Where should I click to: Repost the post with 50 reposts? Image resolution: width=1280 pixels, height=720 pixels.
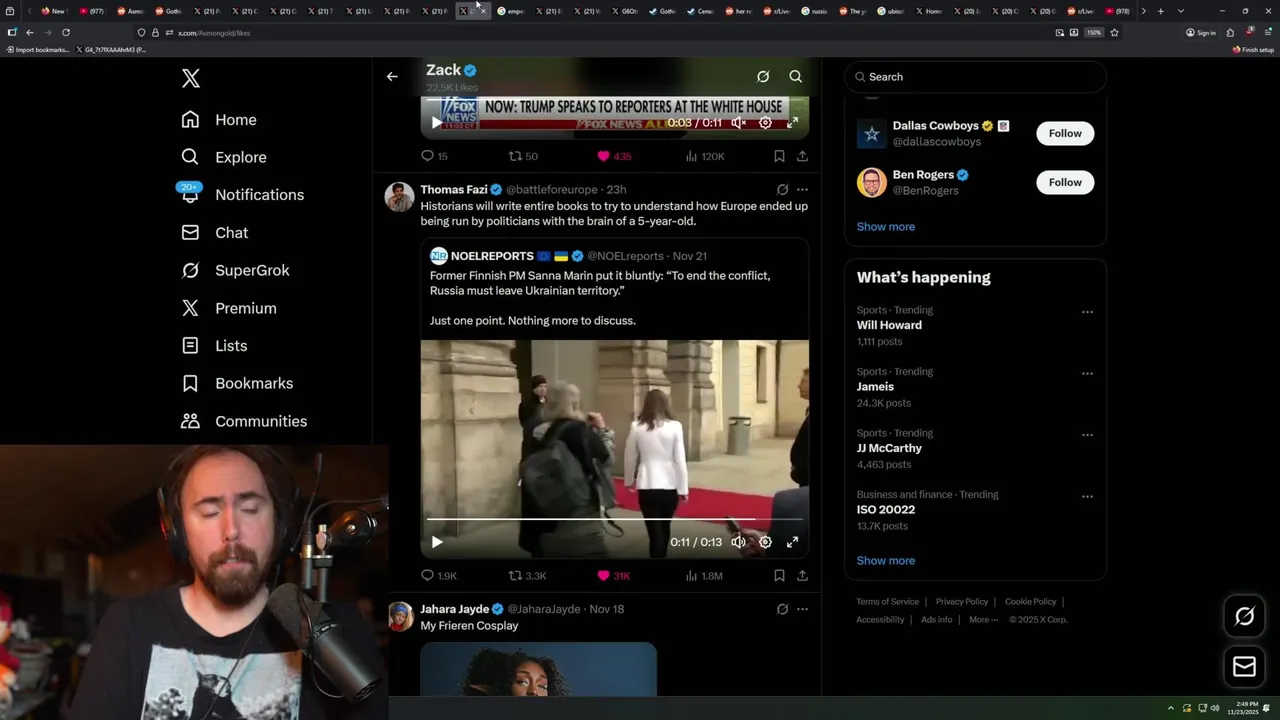(x=523, y=156)
